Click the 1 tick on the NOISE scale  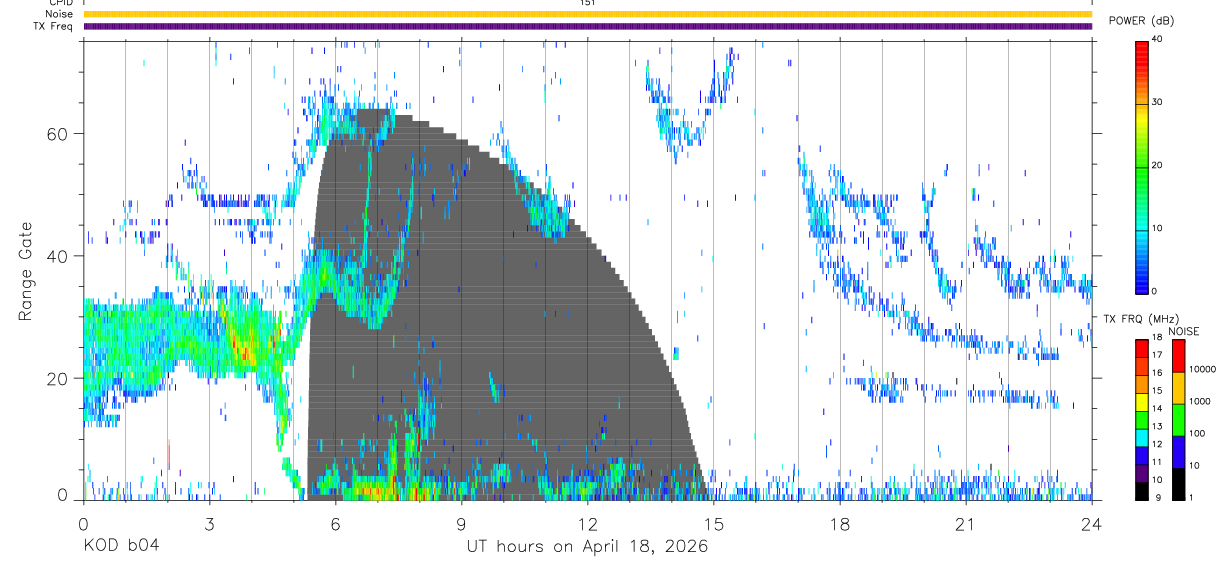click(1193, 497)
